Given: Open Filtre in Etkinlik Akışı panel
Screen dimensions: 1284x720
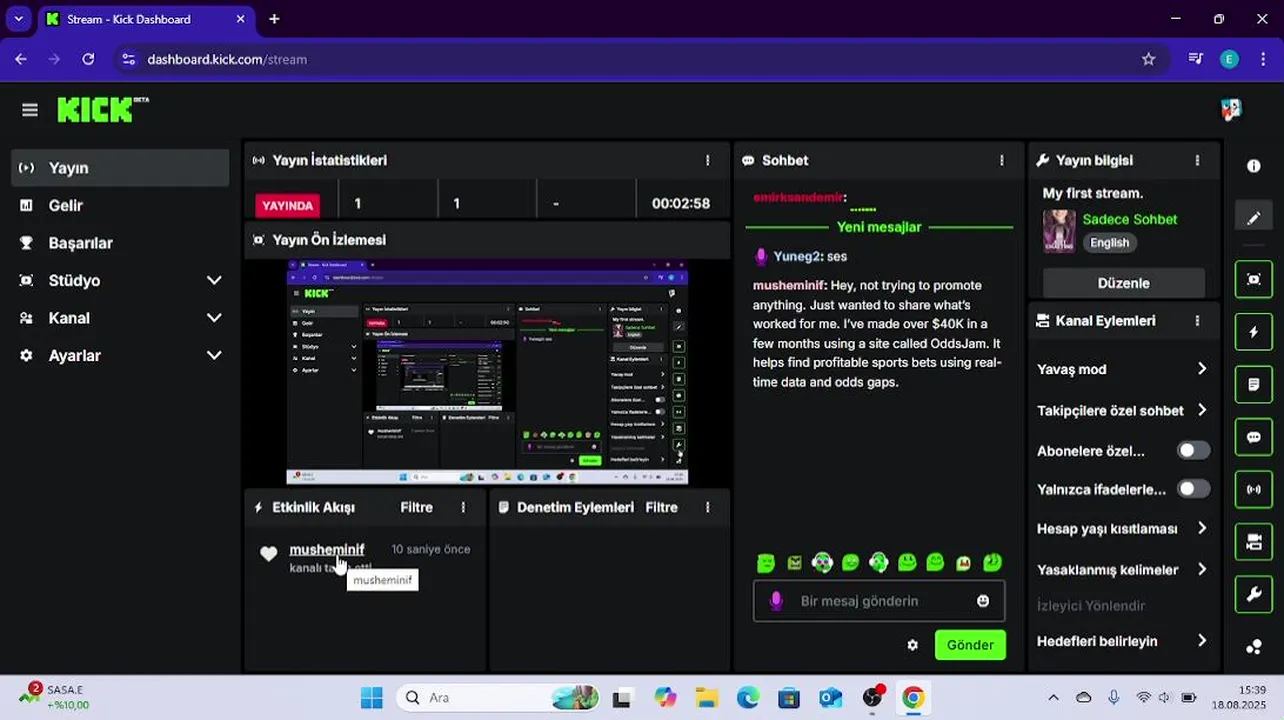Looking at the screenshot, I should [x=416, y=508].
